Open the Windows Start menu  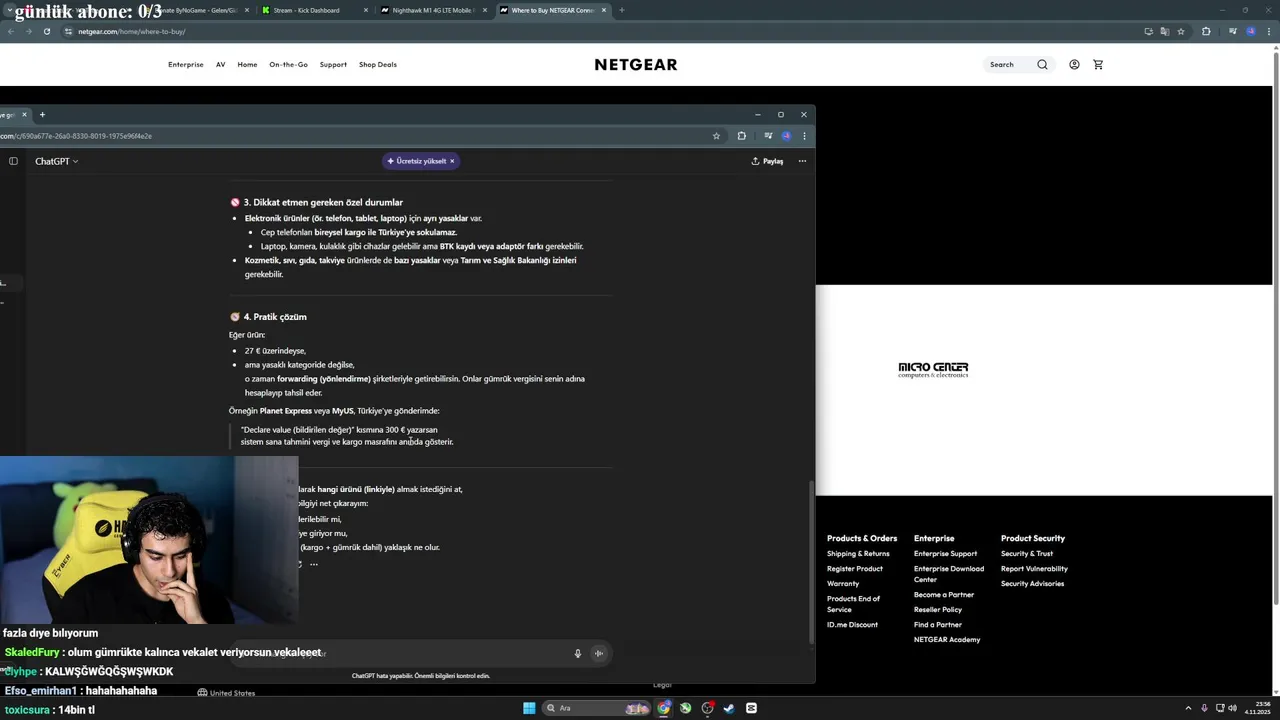pyautogui.click(x=529, y=708)
